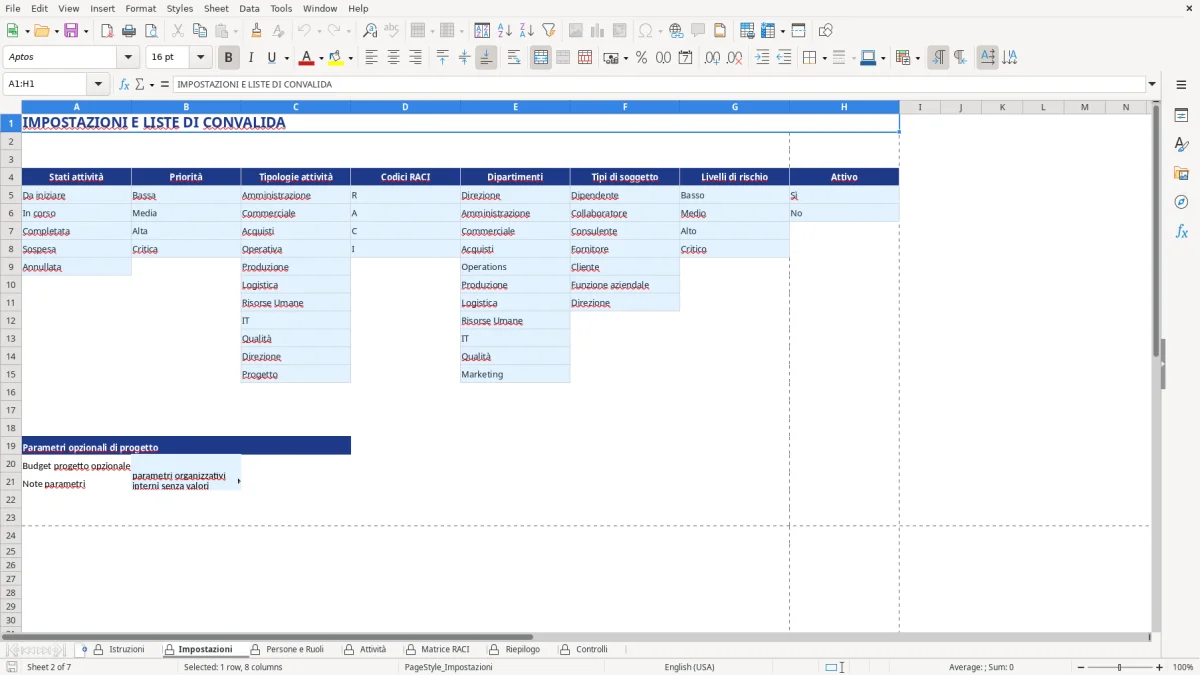
Task: Toggle Merge and Center cells
Action: point(541,58)
